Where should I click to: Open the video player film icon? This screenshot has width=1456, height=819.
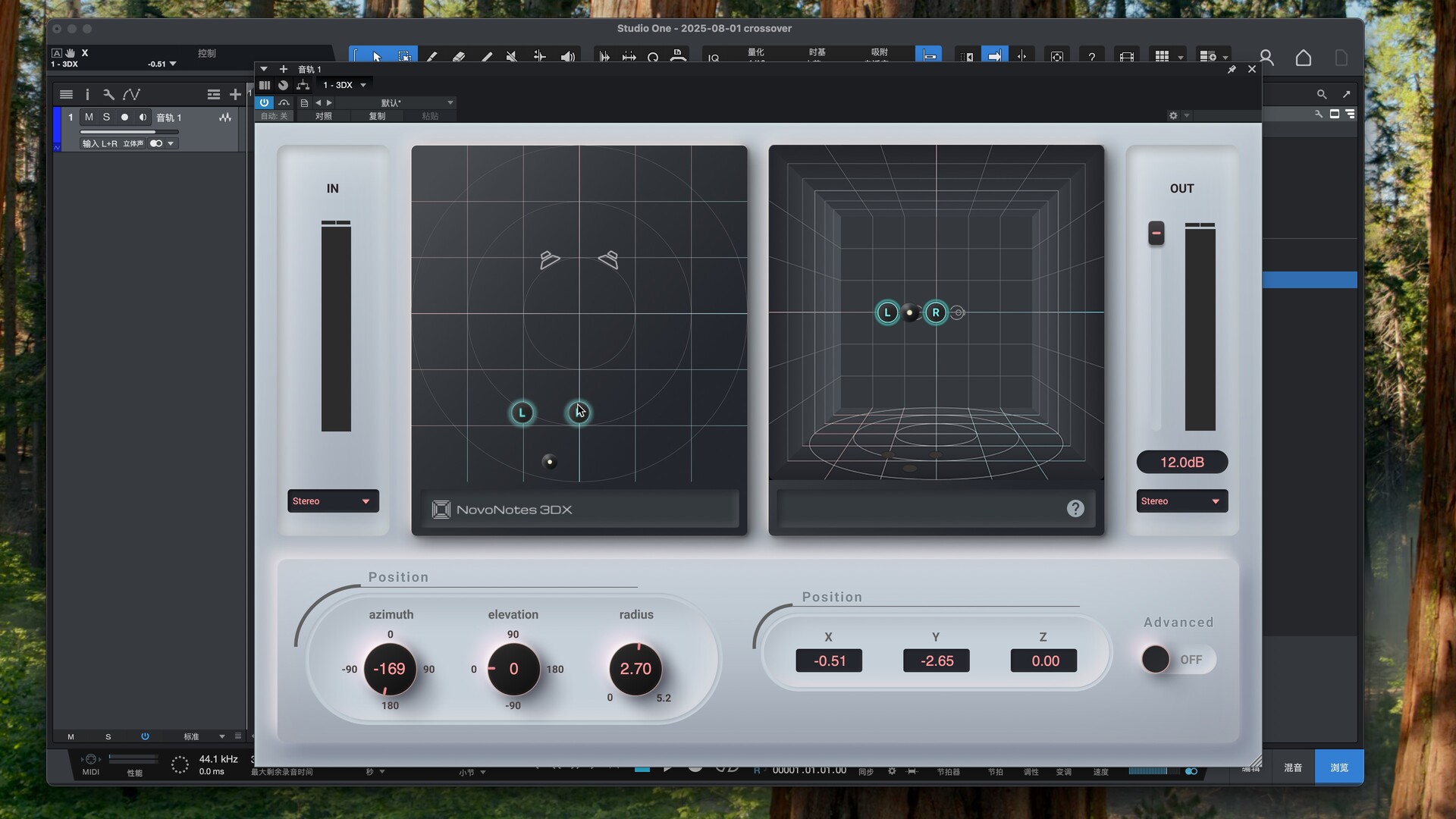[1126, 57]
